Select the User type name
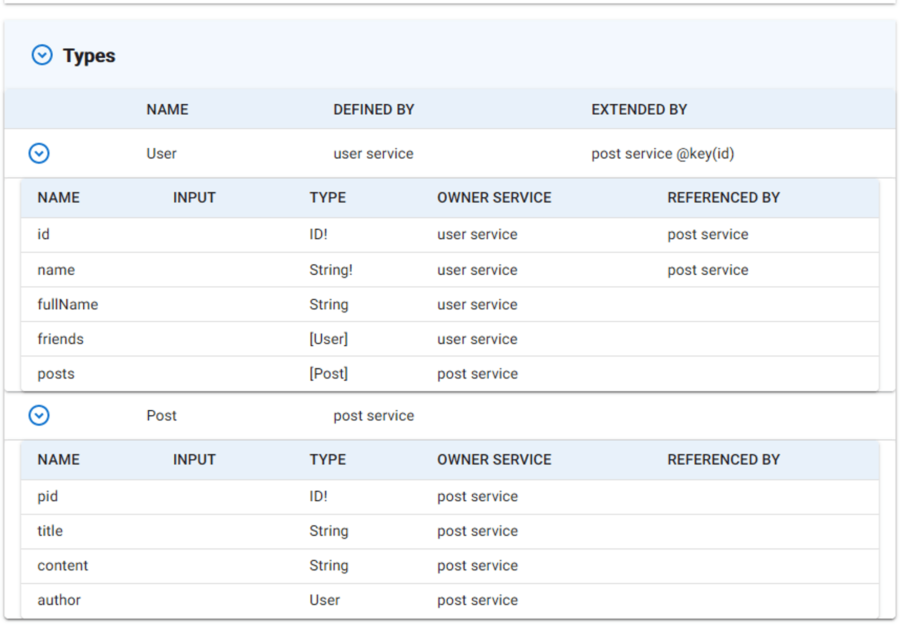The image size is (910, 630). 161,154
